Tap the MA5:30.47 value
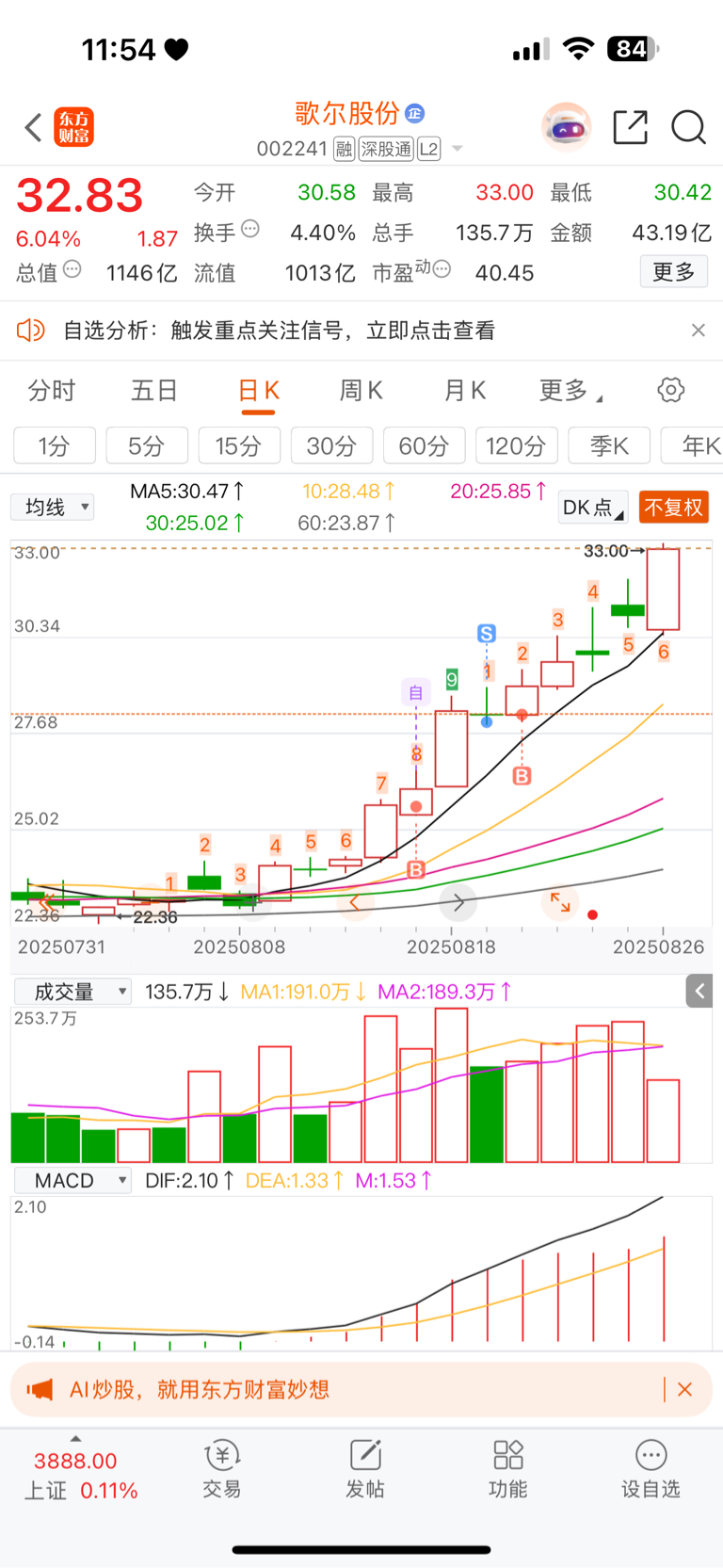Image resolution: width=723 pixels, height=1568 pixels. [187, 492]
